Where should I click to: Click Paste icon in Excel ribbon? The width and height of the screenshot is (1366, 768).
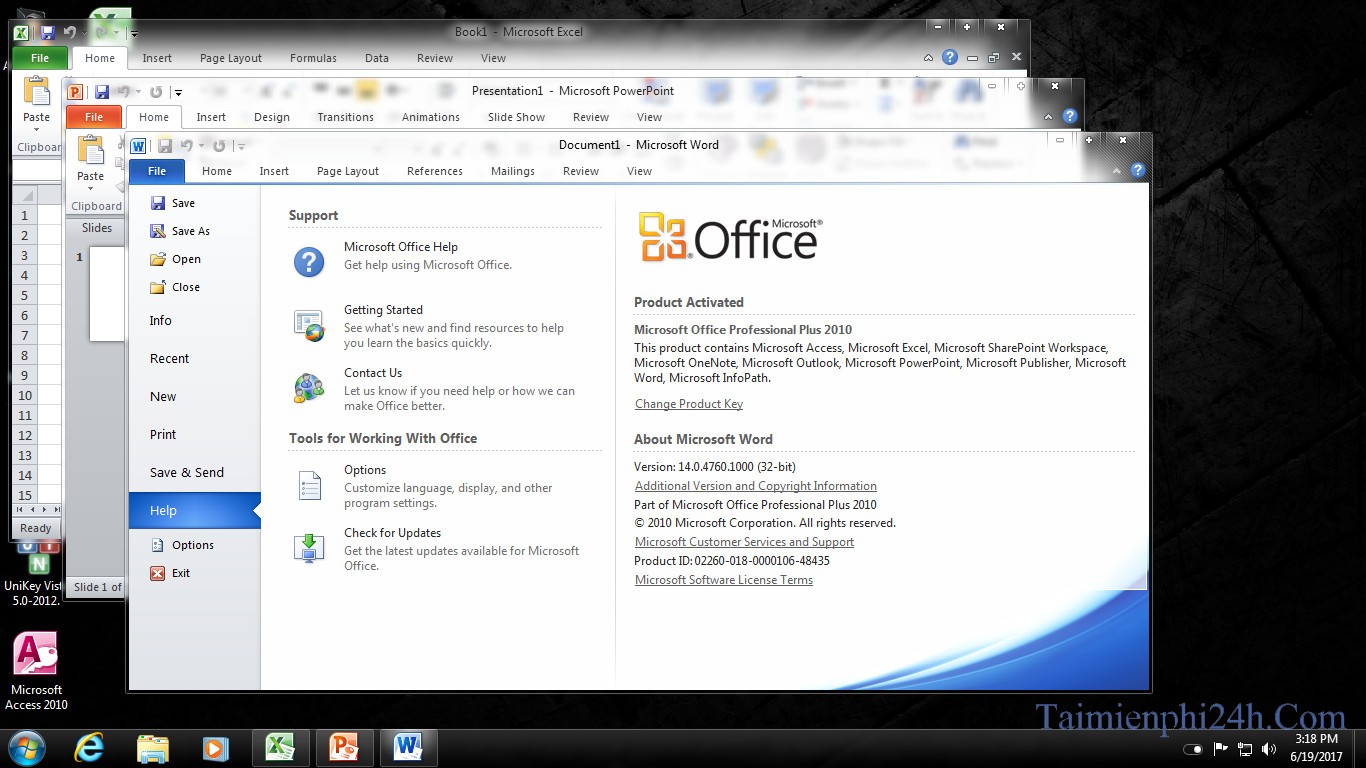point(37,91)
